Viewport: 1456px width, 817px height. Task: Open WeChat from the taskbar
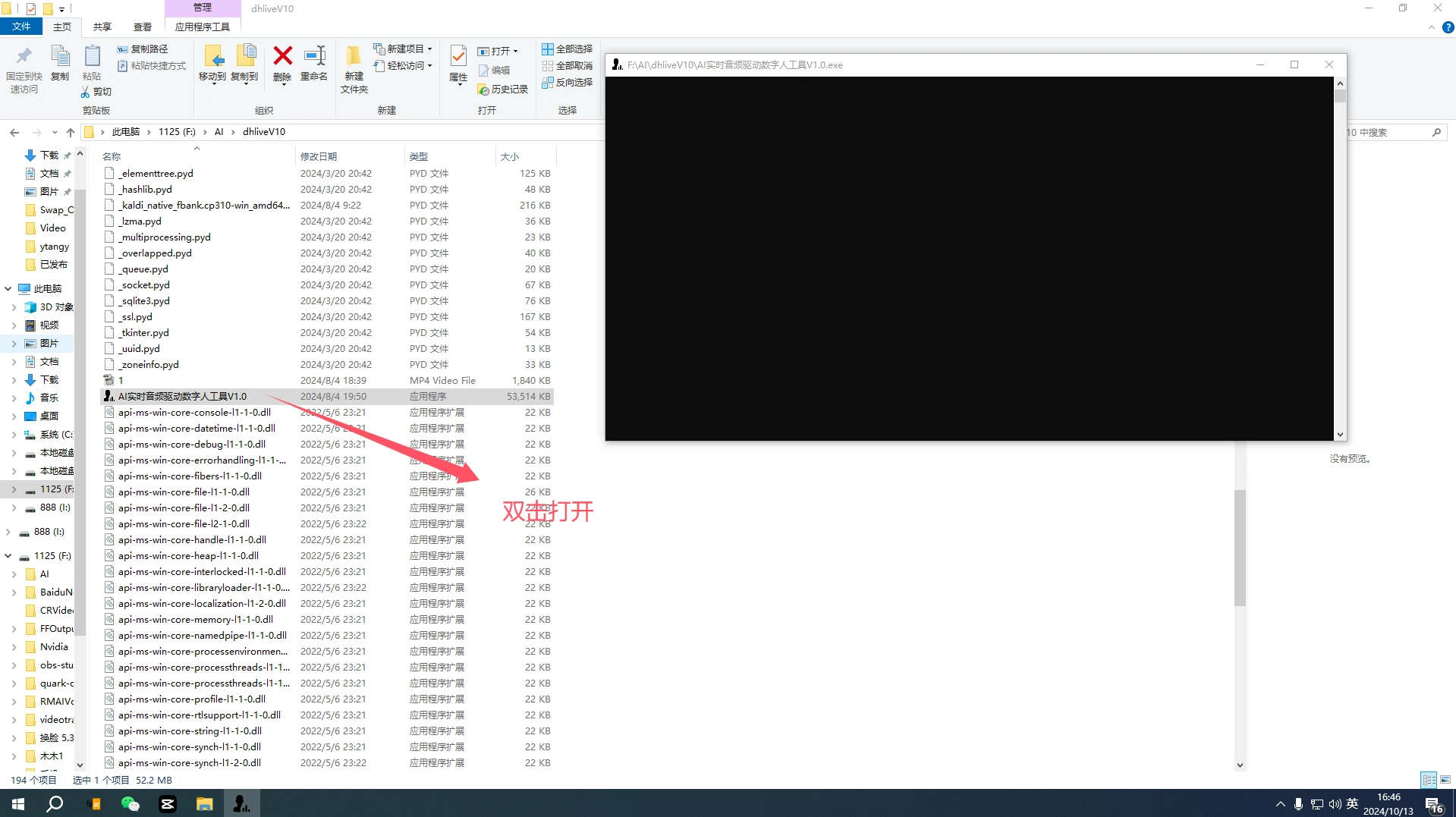coord(131,804)
